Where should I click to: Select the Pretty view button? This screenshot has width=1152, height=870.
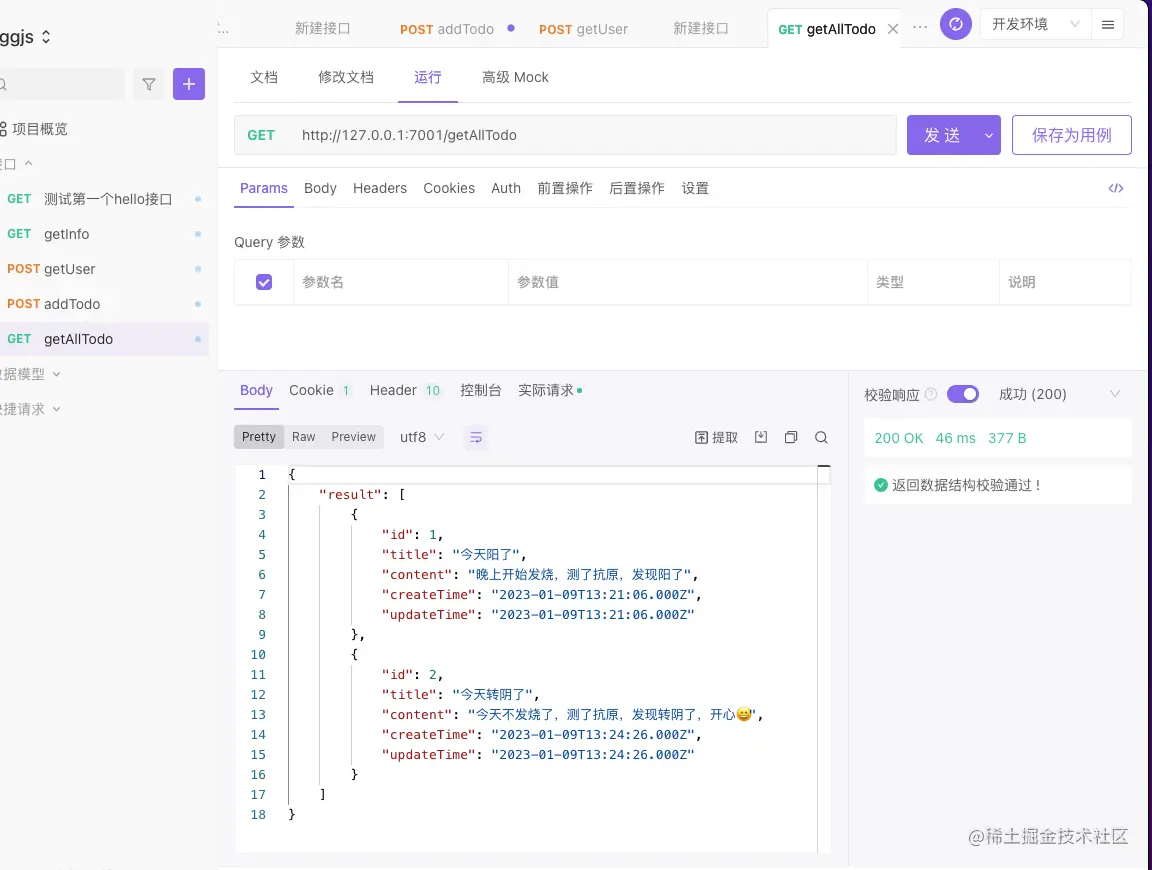point(259,437)
